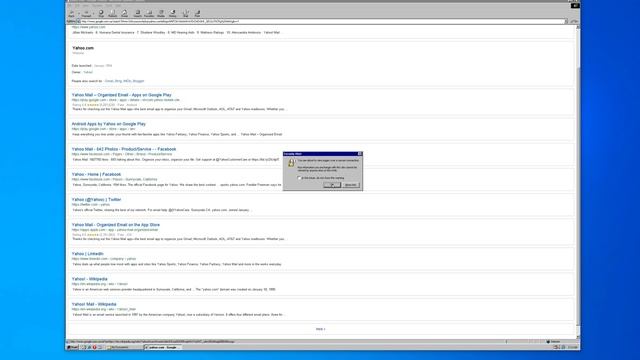The height and width of the screenshot is (360, 640).
Task: Open 'Yahoo - Home | Facebook' result
Action: (96, 174)
